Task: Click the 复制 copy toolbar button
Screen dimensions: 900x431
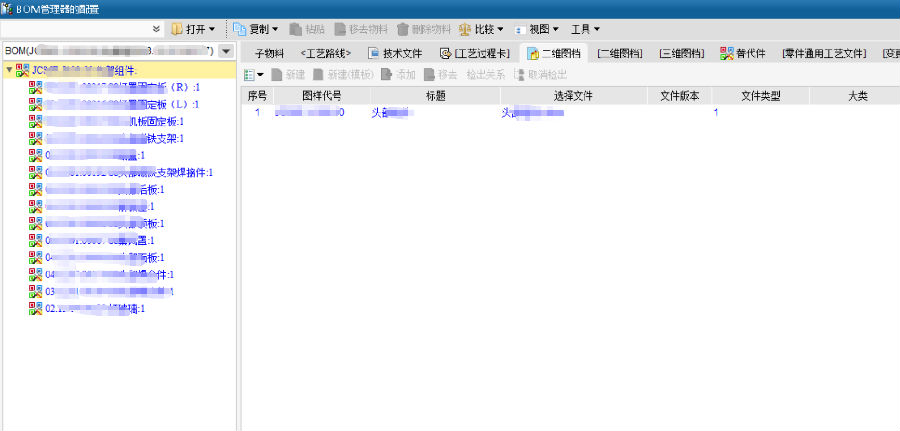Action: point(256,29)
